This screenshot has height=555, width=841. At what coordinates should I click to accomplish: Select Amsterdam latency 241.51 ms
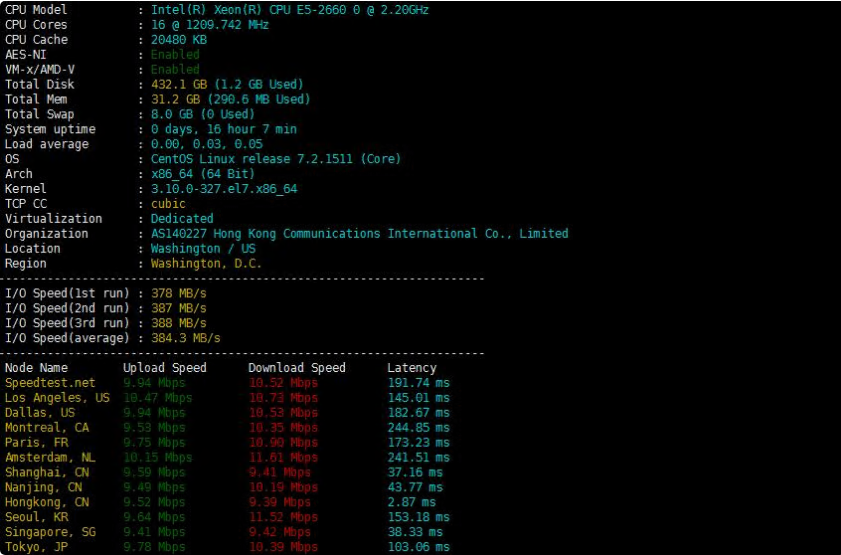click(x=418, y=458)
